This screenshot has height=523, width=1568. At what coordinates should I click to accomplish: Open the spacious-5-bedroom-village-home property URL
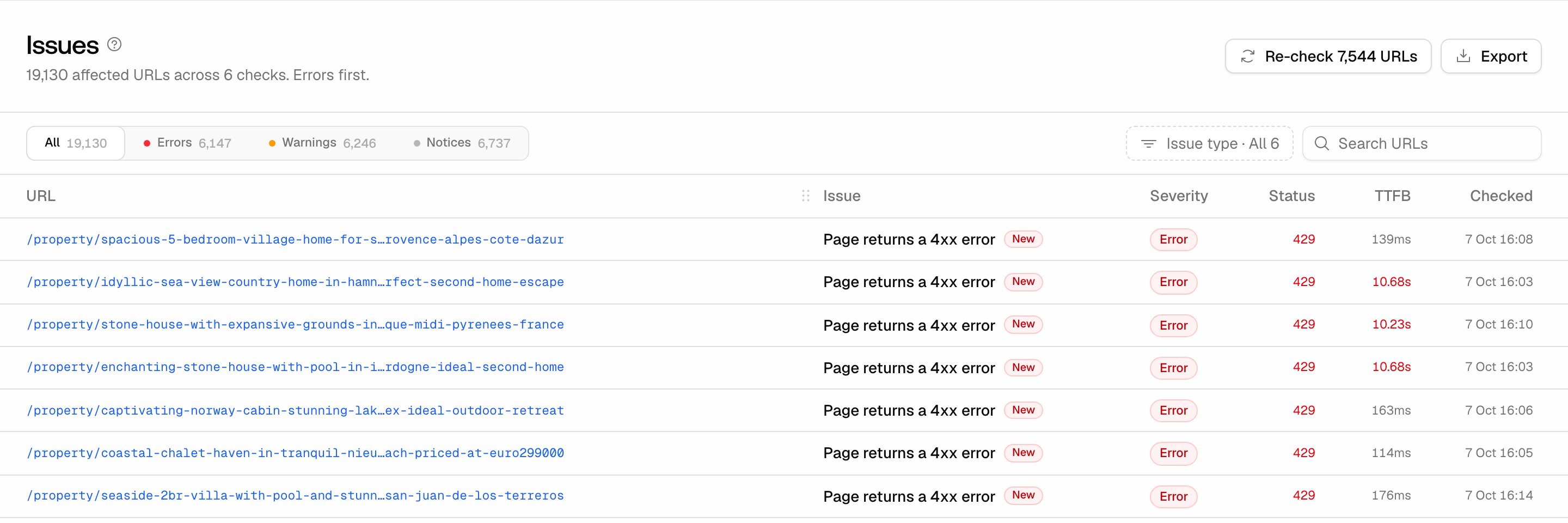click(x=295, y=240)
